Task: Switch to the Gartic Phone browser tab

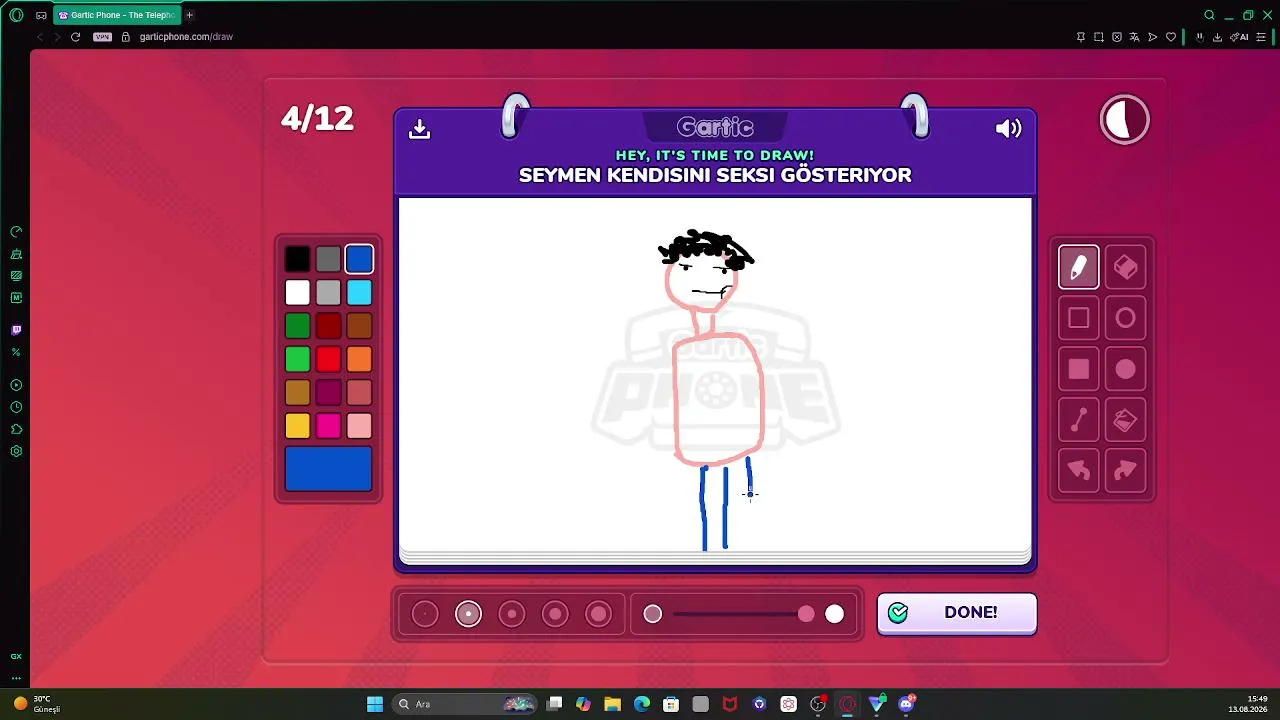Action: pyautogui.click(x=117, y=15)
